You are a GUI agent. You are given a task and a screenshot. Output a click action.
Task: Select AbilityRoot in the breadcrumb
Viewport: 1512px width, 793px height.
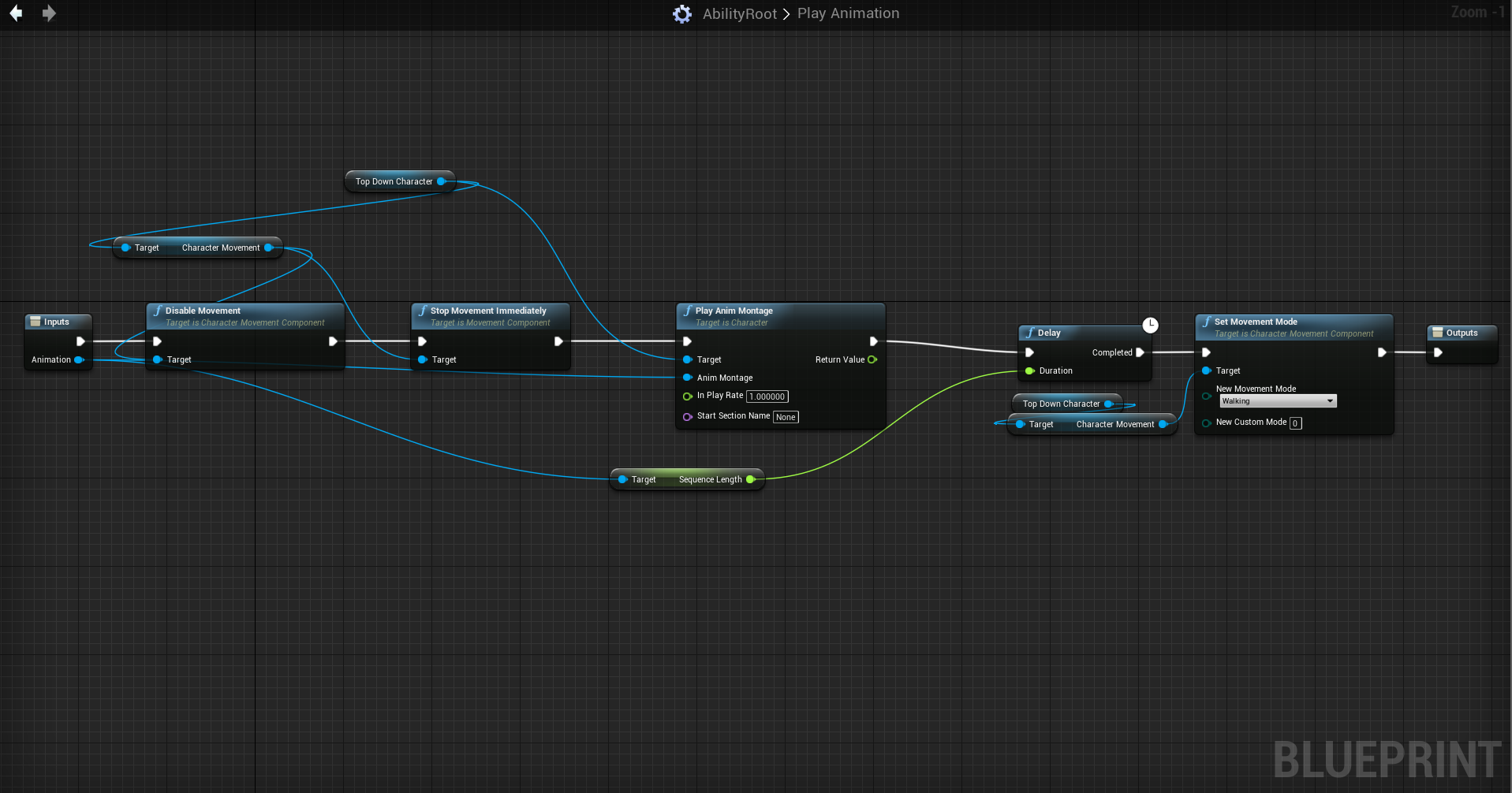pyautogui.click(x=739, y=13)
